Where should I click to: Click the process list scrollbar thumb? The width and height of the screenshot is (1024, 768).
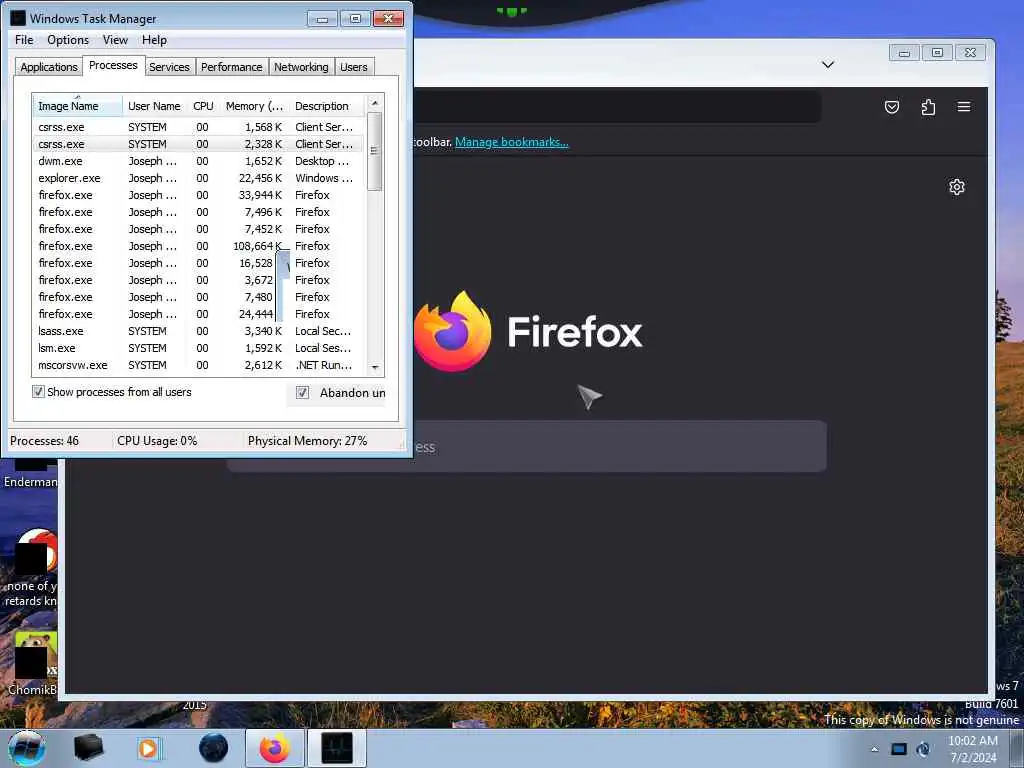(x=374, y=152)
